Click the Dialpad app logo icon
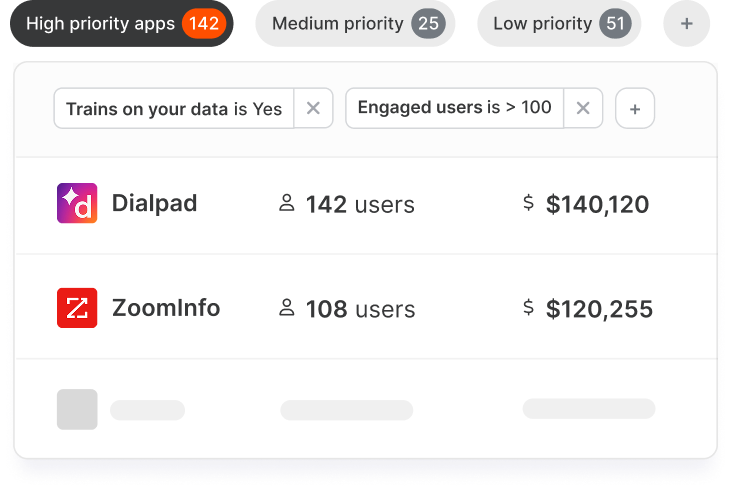 pos(77,203)
